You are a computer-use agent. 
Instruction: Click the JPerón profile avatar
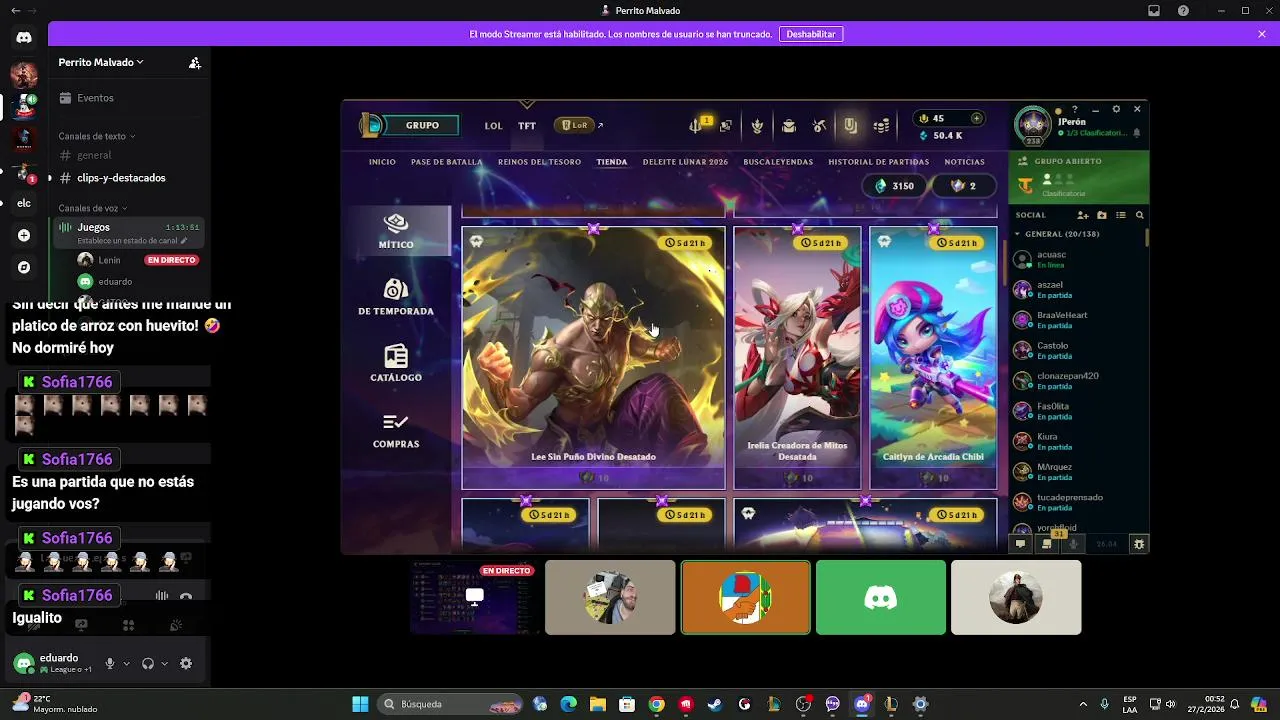[x=1033, y=125]
